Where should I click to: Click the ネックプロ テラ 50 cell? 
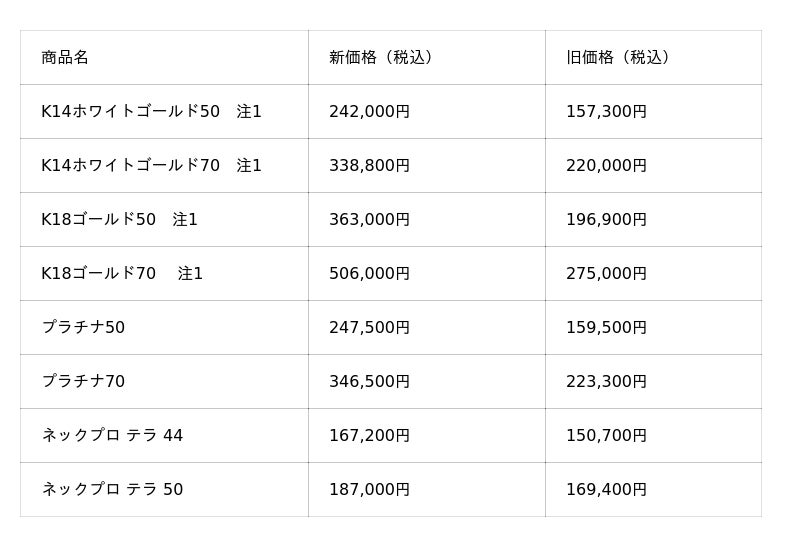(112, 490)
